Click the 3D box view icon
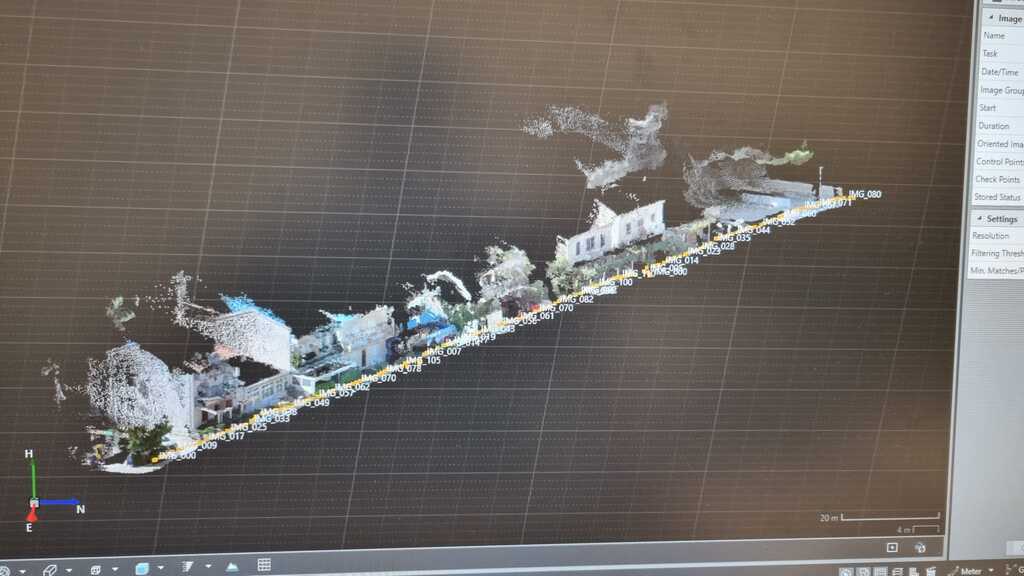The width and height of the screenshot is (1024, 576). [96, 569]
